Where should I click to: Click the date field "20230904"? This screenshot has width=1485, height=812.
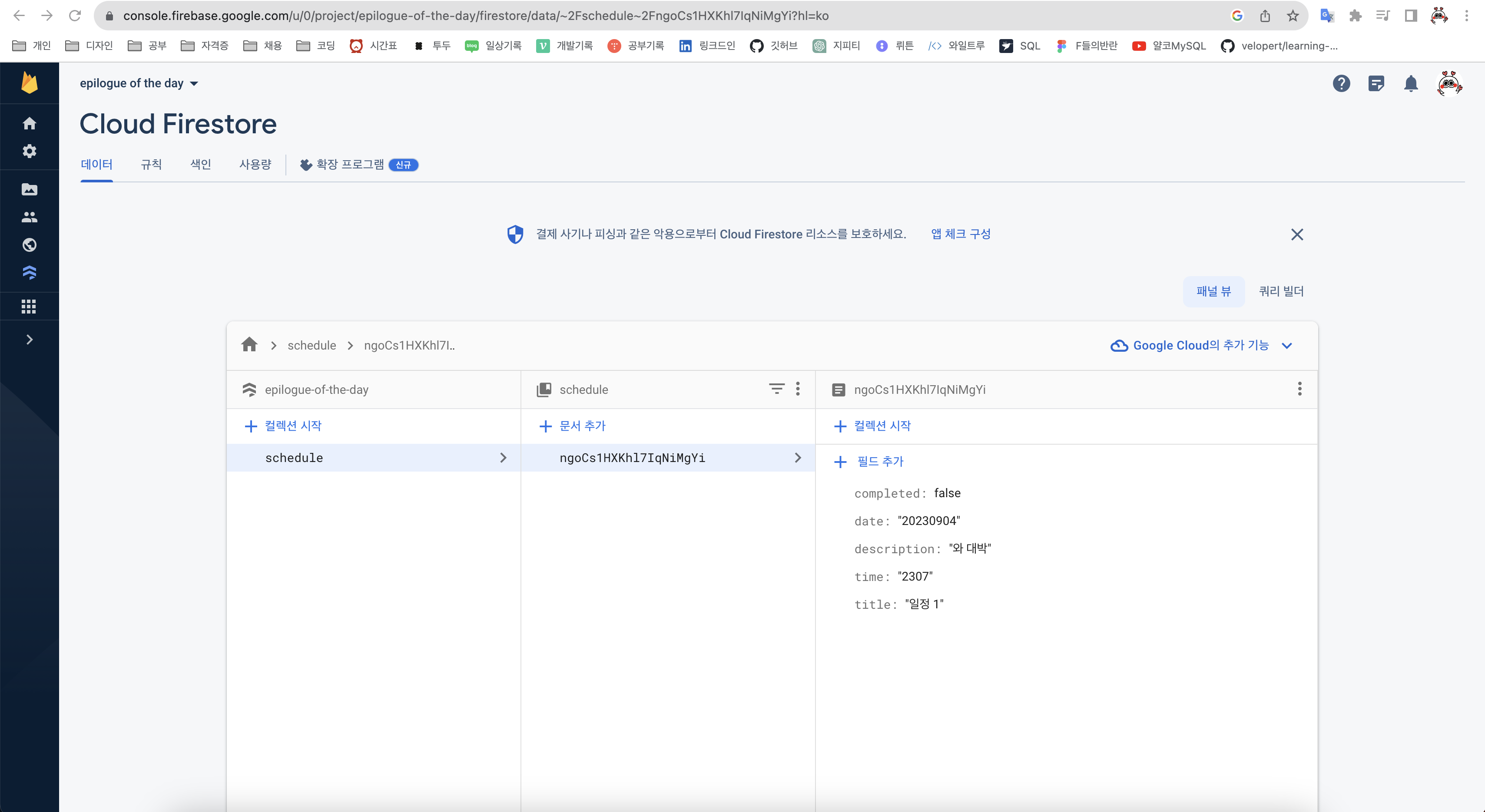[x=907, y=521]
